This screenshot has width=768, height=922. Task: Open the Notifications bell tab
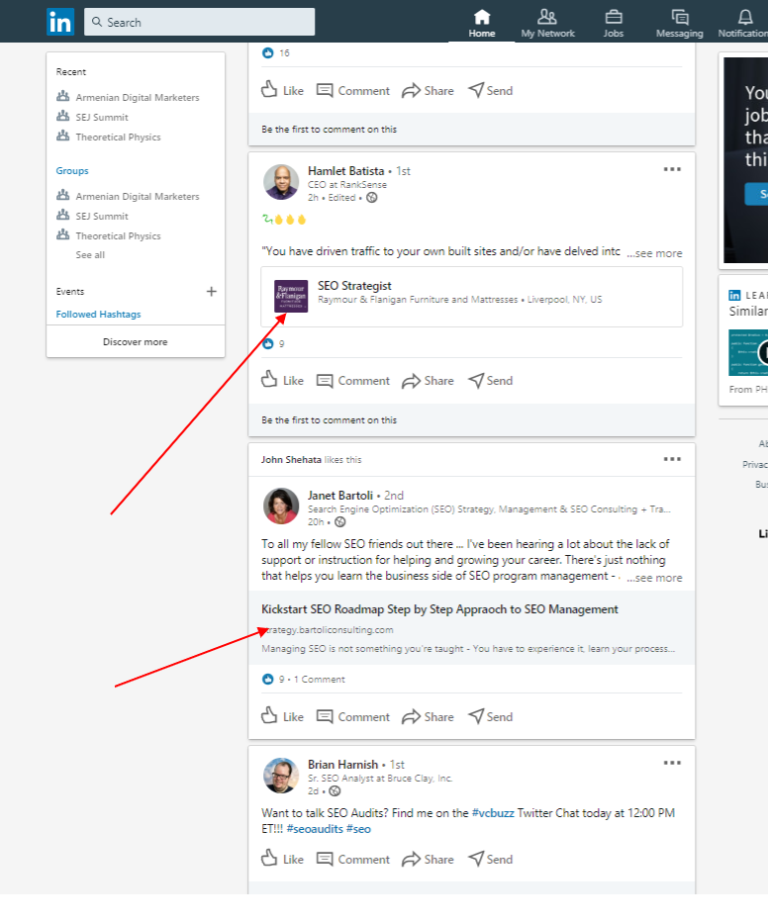(744, 24)
